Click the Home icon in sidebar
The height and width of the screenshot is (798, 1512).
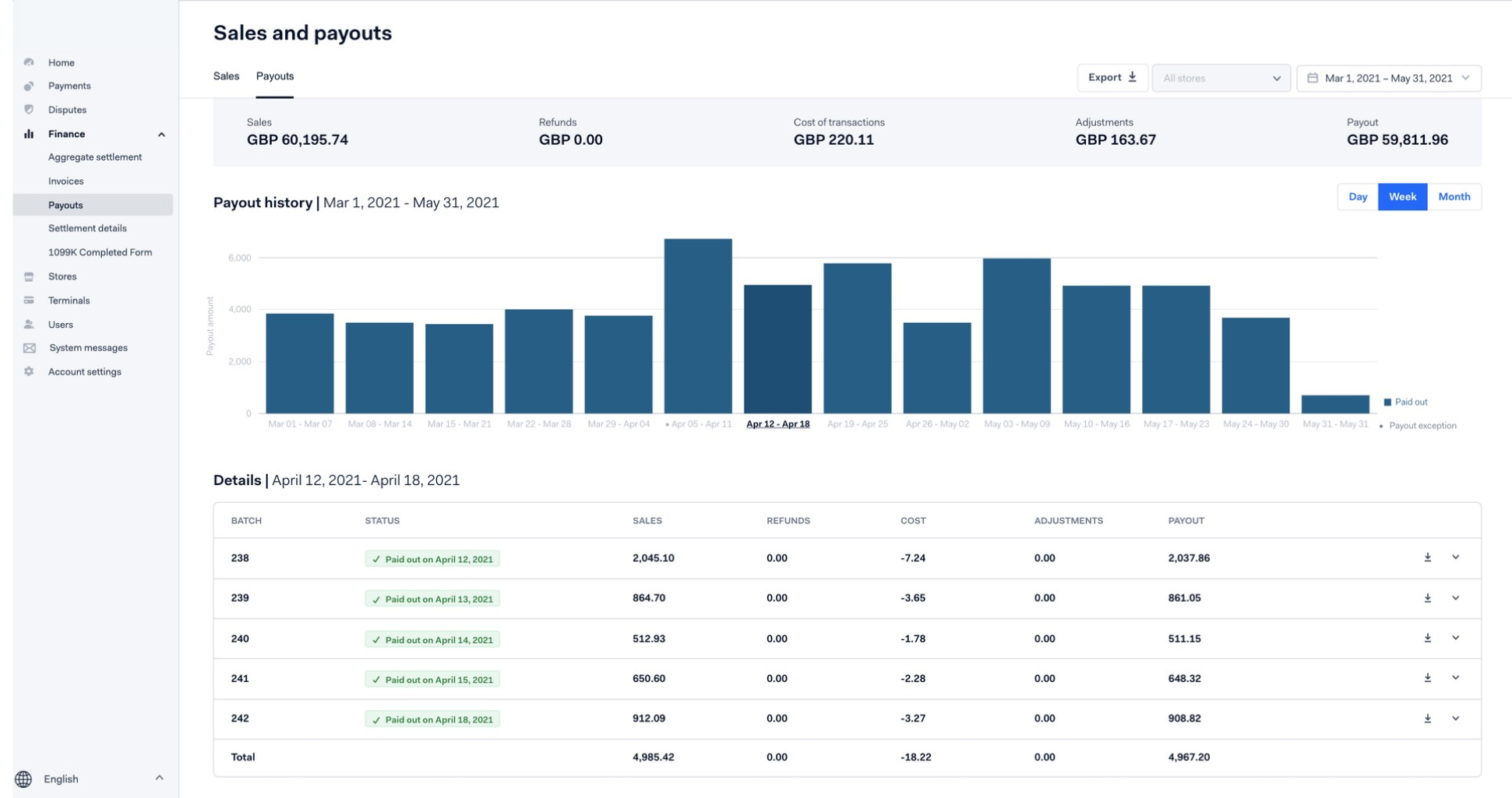(x=29, y=62)
